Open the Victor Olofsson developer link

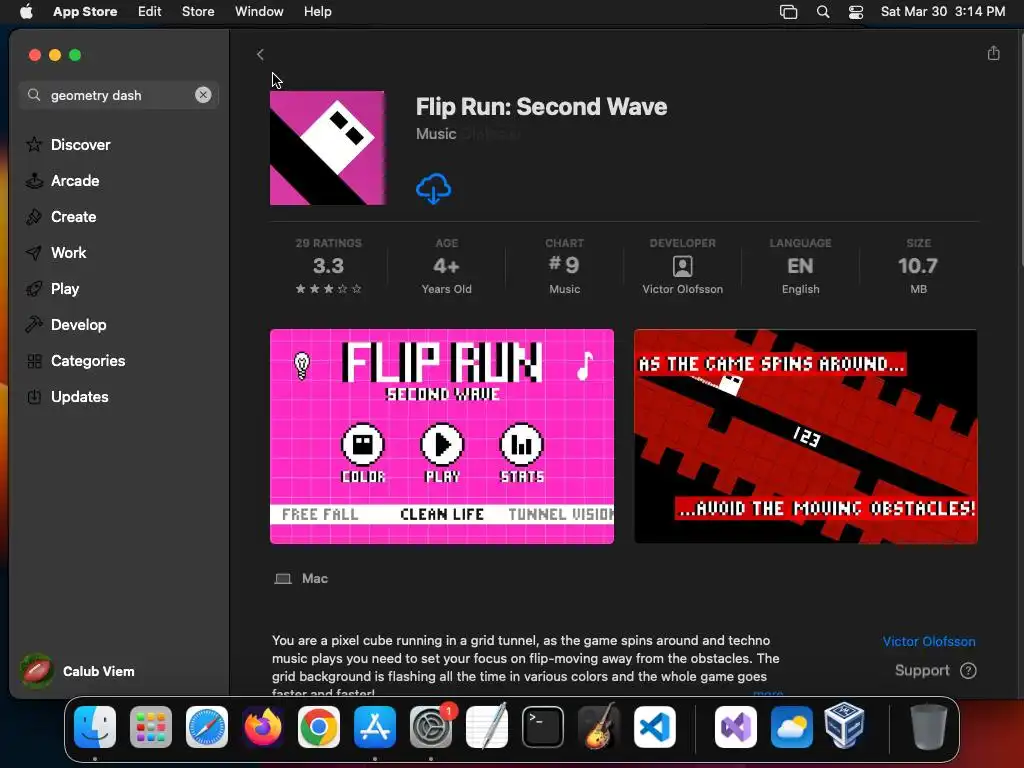(929, 641)
